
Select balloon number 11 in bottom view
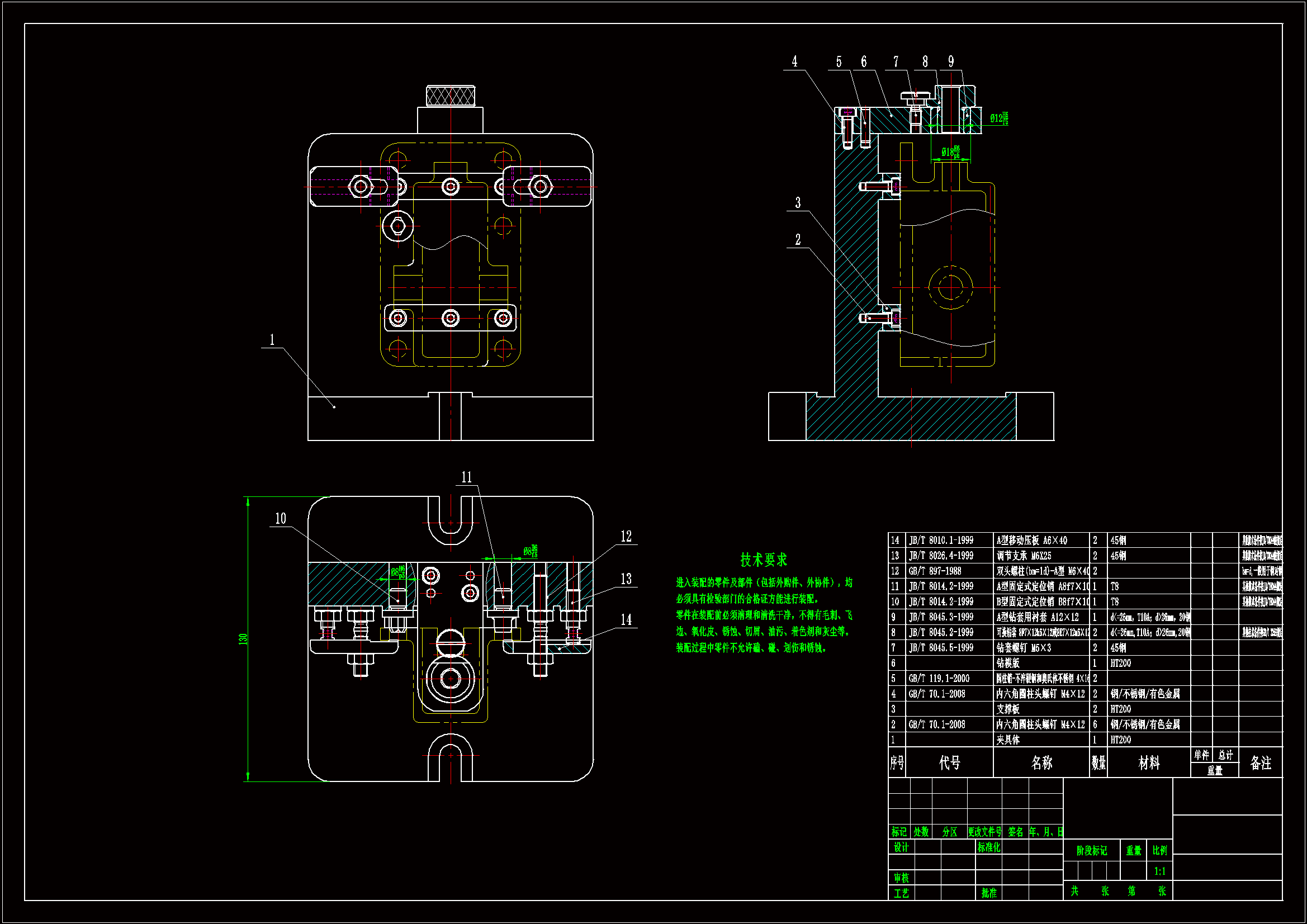pyautogui.click(x=466, y=477)
